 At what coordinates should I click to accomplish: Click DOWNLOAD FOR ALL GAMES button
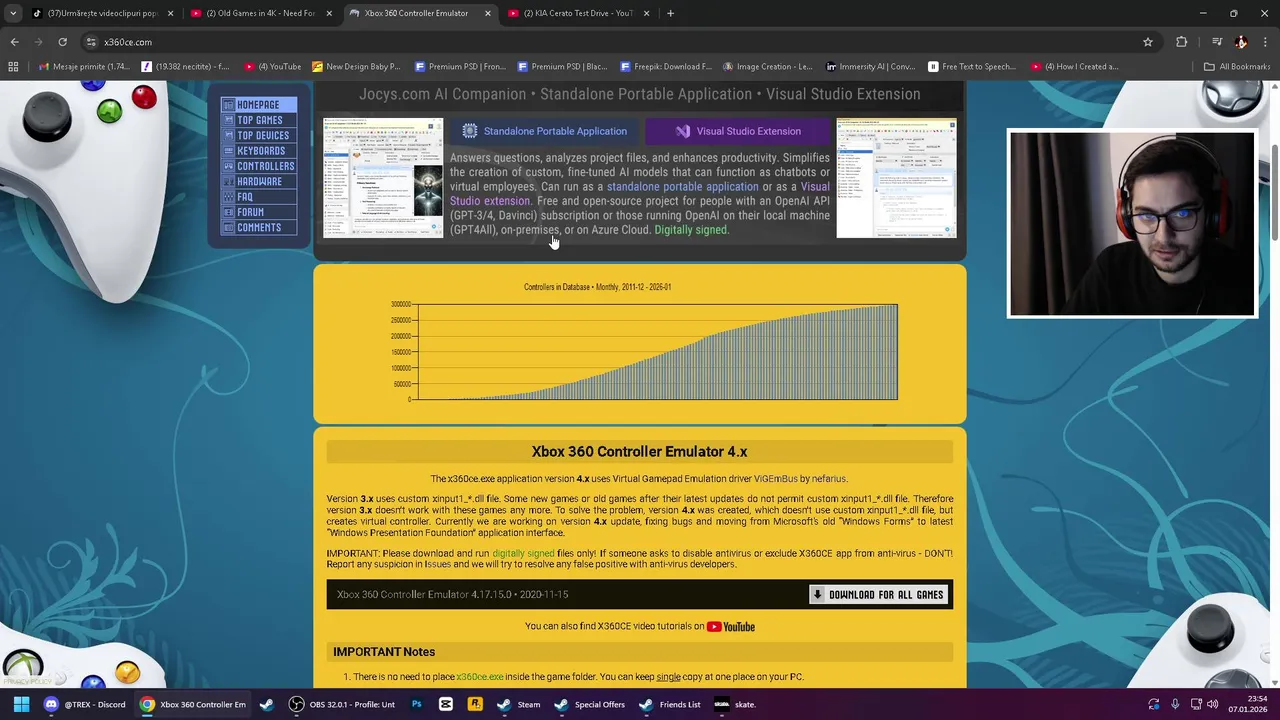point(878,595)
